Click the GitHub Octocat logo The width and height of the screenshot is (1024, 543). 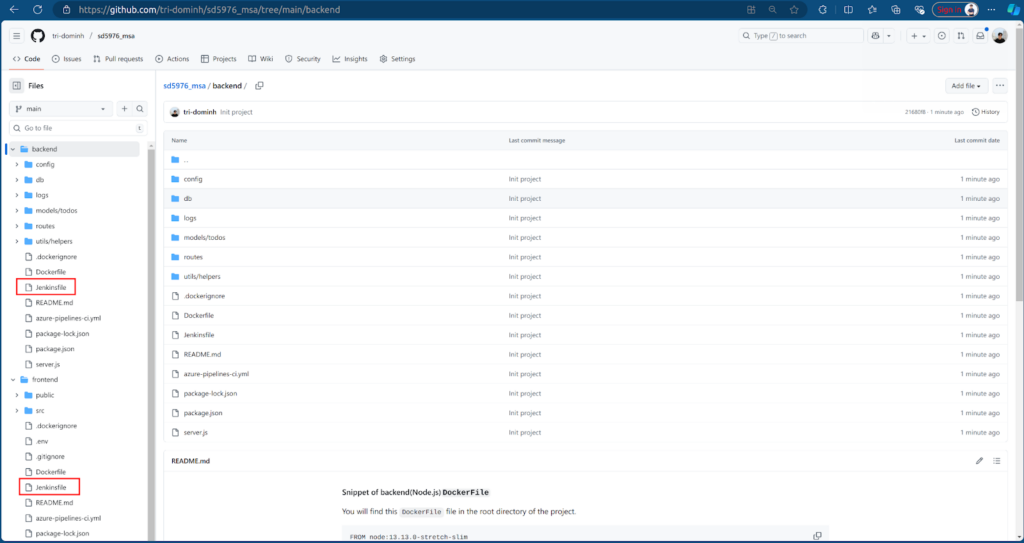coord(38,36)
